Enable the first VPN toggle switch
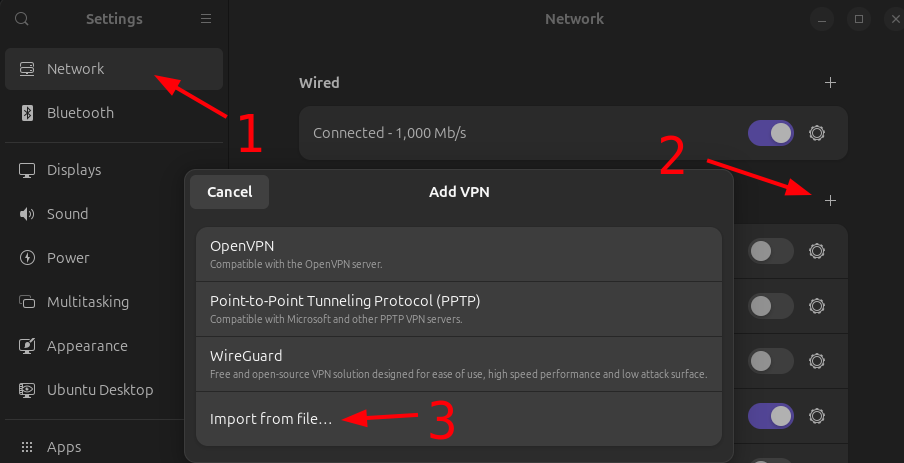The image size is (904, 463). 770,251
